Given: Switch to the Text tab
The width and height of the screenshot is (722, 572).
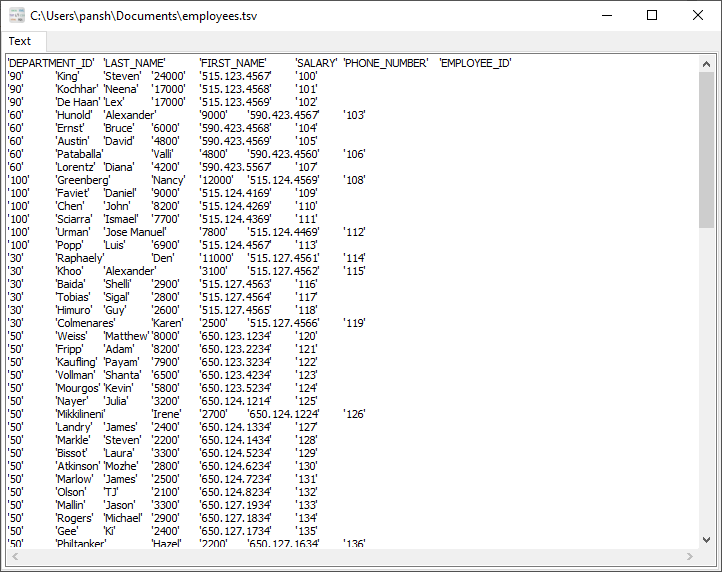Looking at the screenshot, I should [20, 41].
